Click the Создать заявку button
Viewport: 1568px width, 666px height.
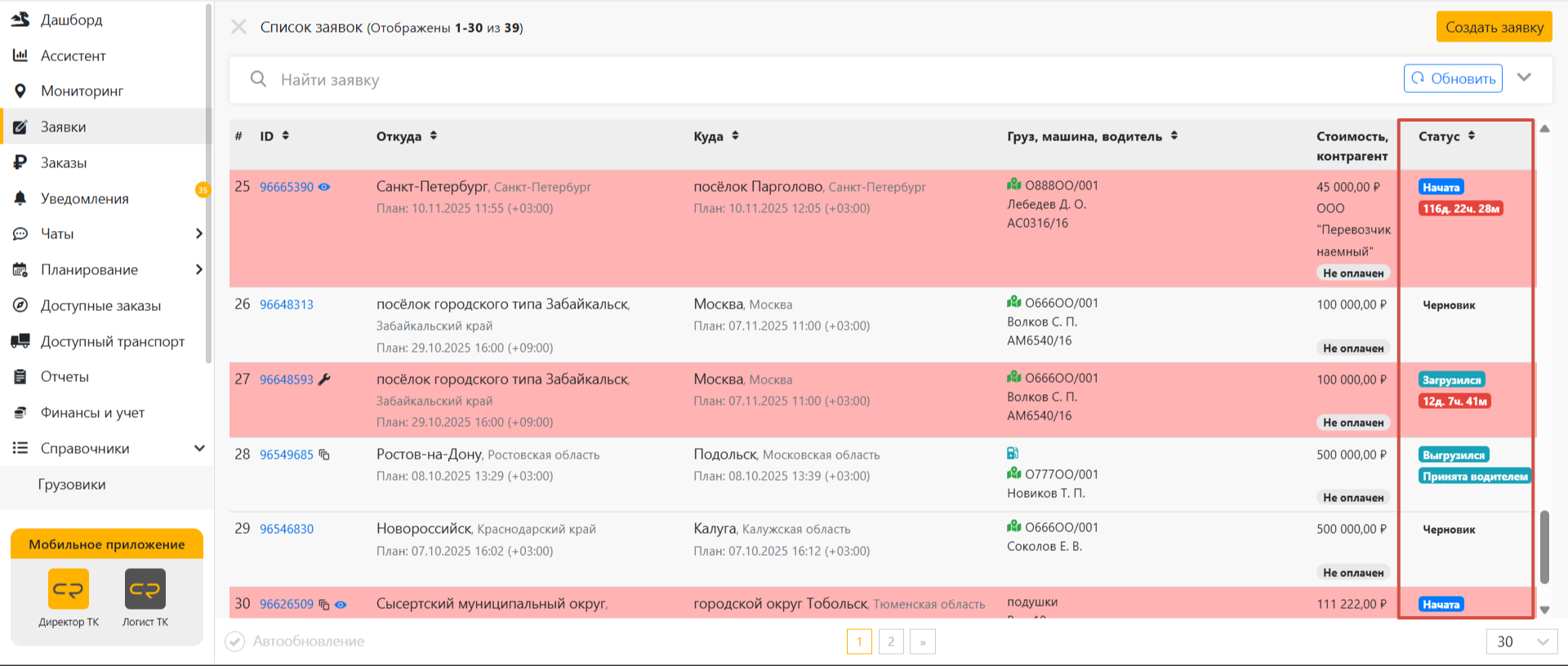1494,27
